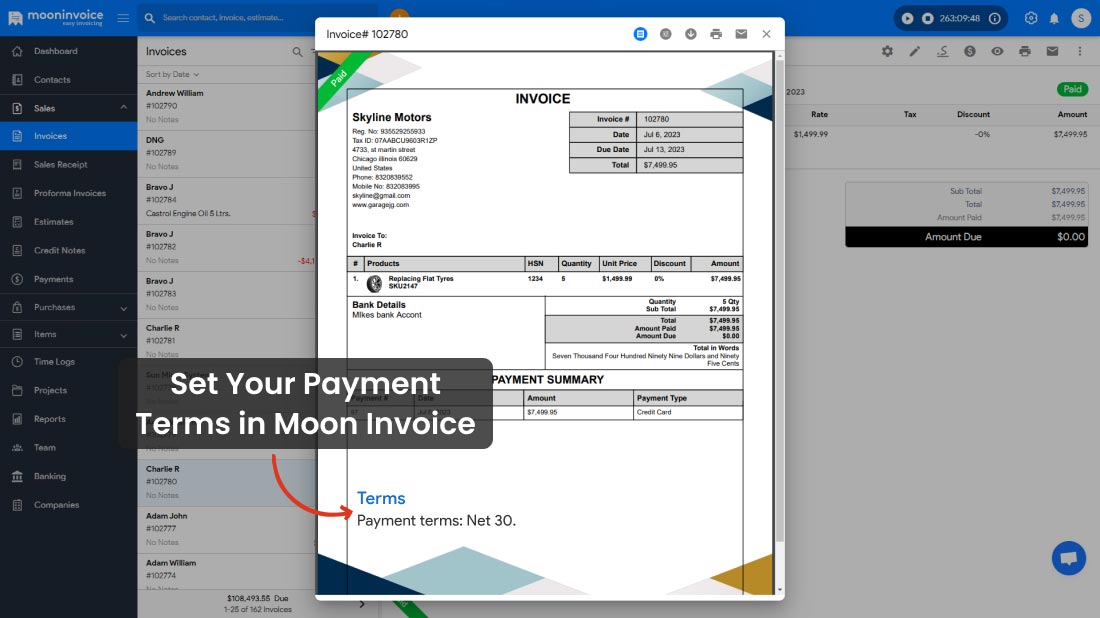This screenshot has height=618, width=1100.
Task: Go to next page of invoices list
Action: [362, 604]
